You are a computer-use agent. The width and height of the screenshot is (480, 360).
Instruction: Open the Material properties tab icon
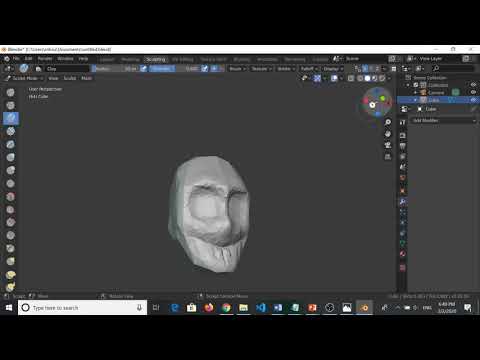tap(403, 254)
